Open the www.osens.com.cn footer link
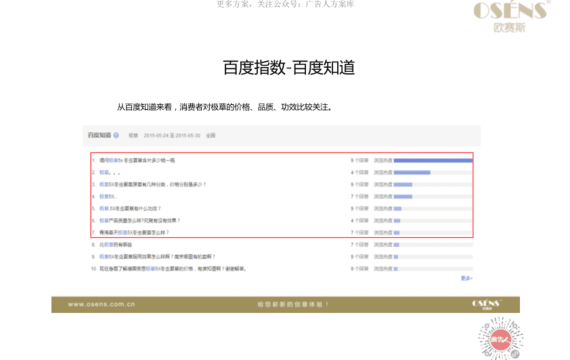This screenshot has width=570, height=360. tap(101, 304)
